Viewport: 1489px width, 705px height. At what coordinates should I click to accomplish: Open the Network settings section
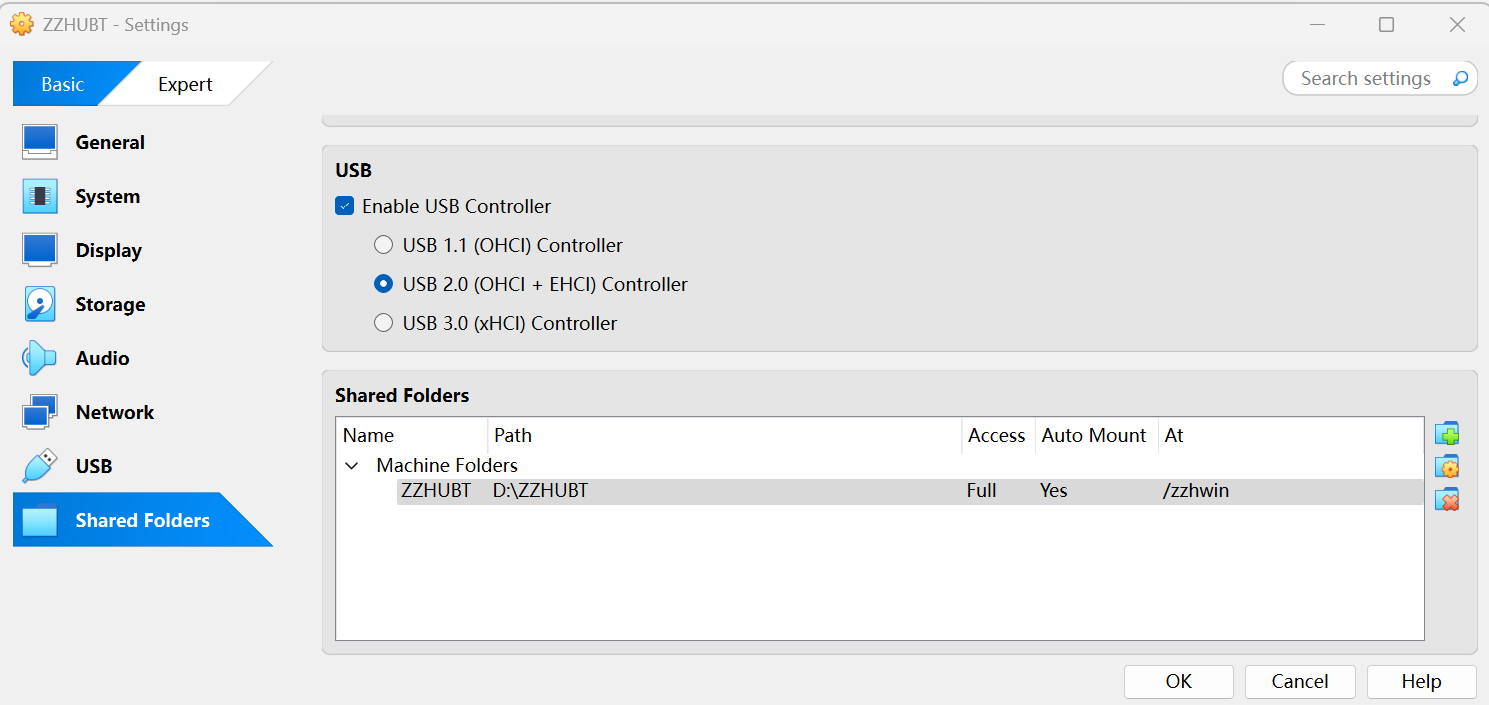114,413
